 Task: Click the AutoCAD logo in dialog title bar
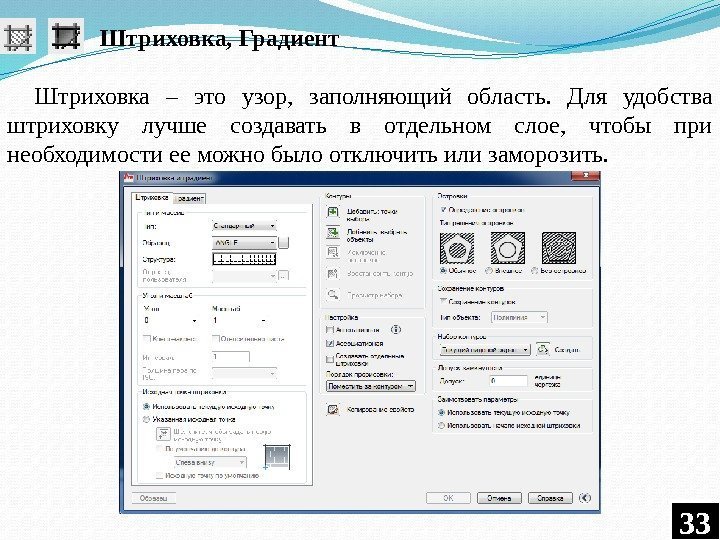coord(129,178)
